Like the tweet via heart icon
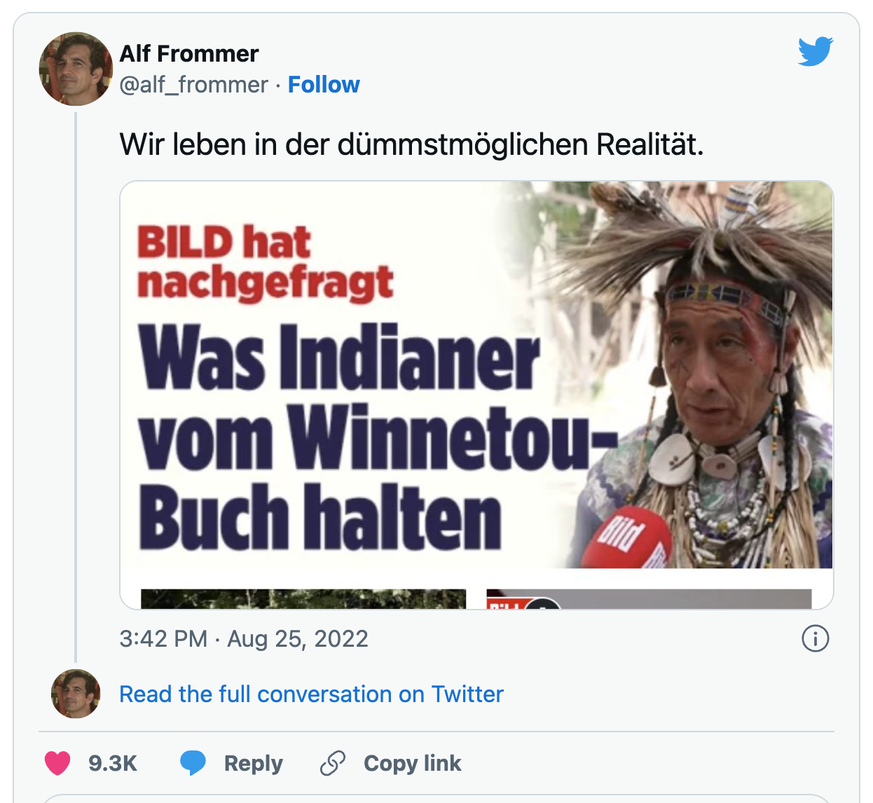 58,763
